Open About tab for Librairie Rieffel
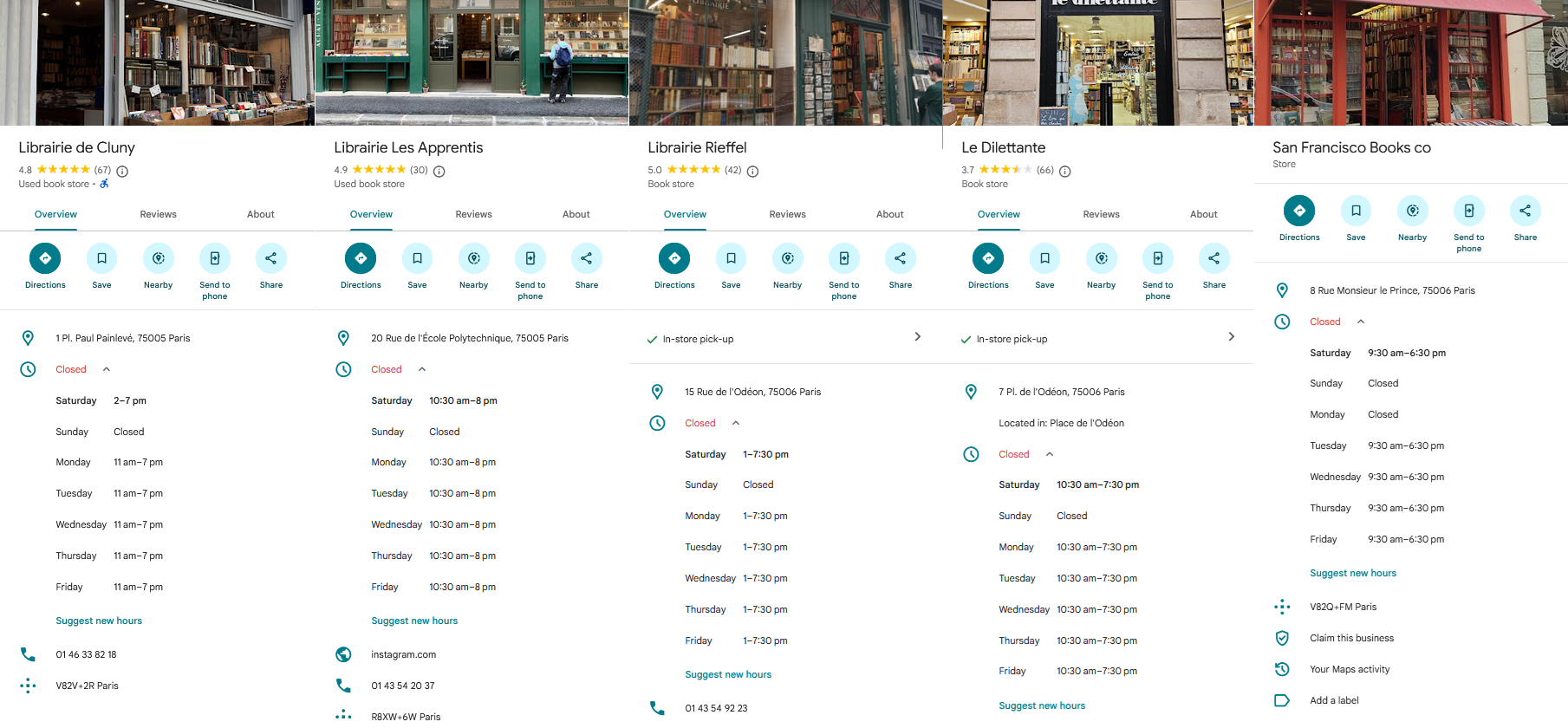 [x=890, y=214]
